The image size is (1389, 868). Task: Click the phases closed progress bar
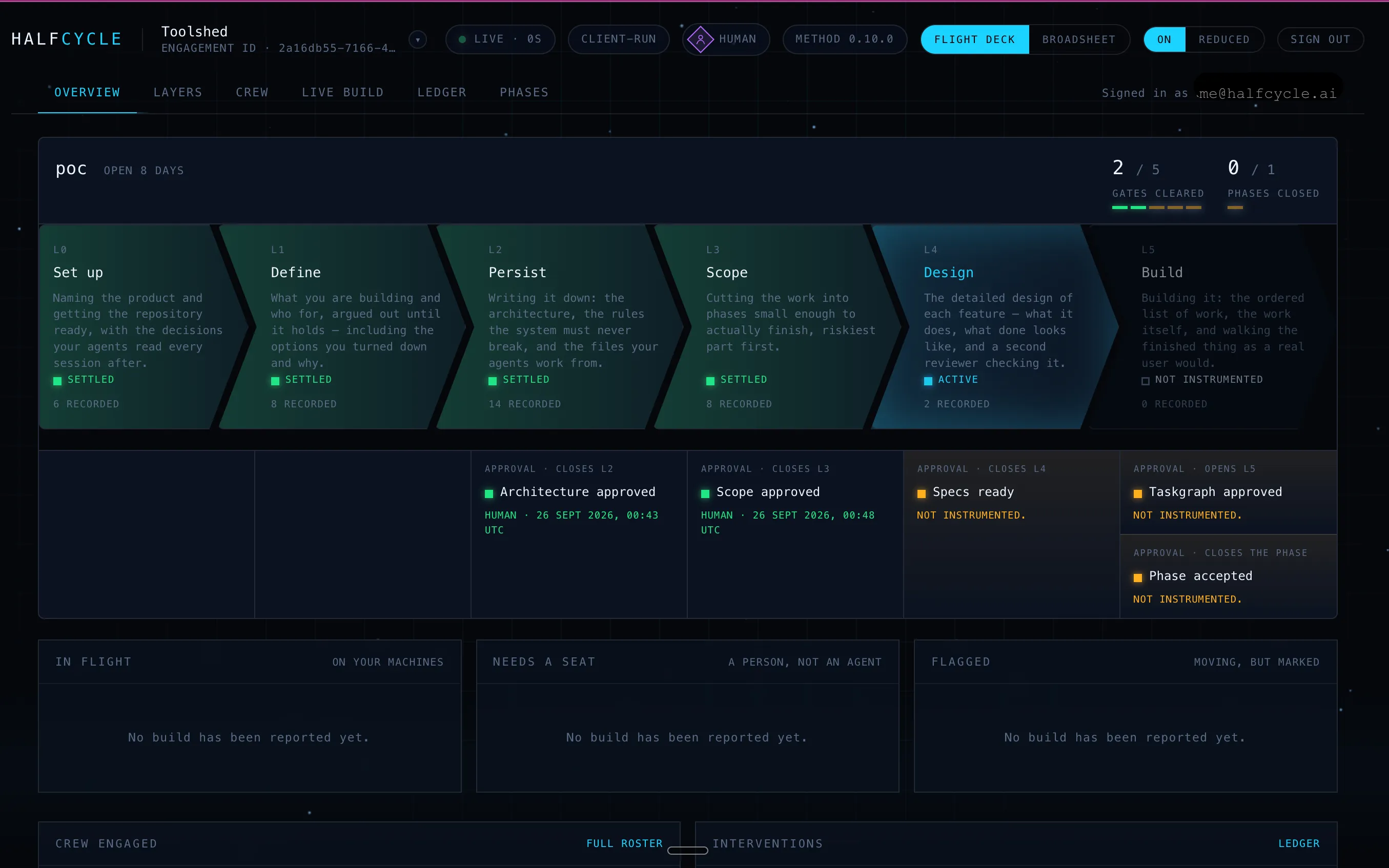[x=1235, y=207]
